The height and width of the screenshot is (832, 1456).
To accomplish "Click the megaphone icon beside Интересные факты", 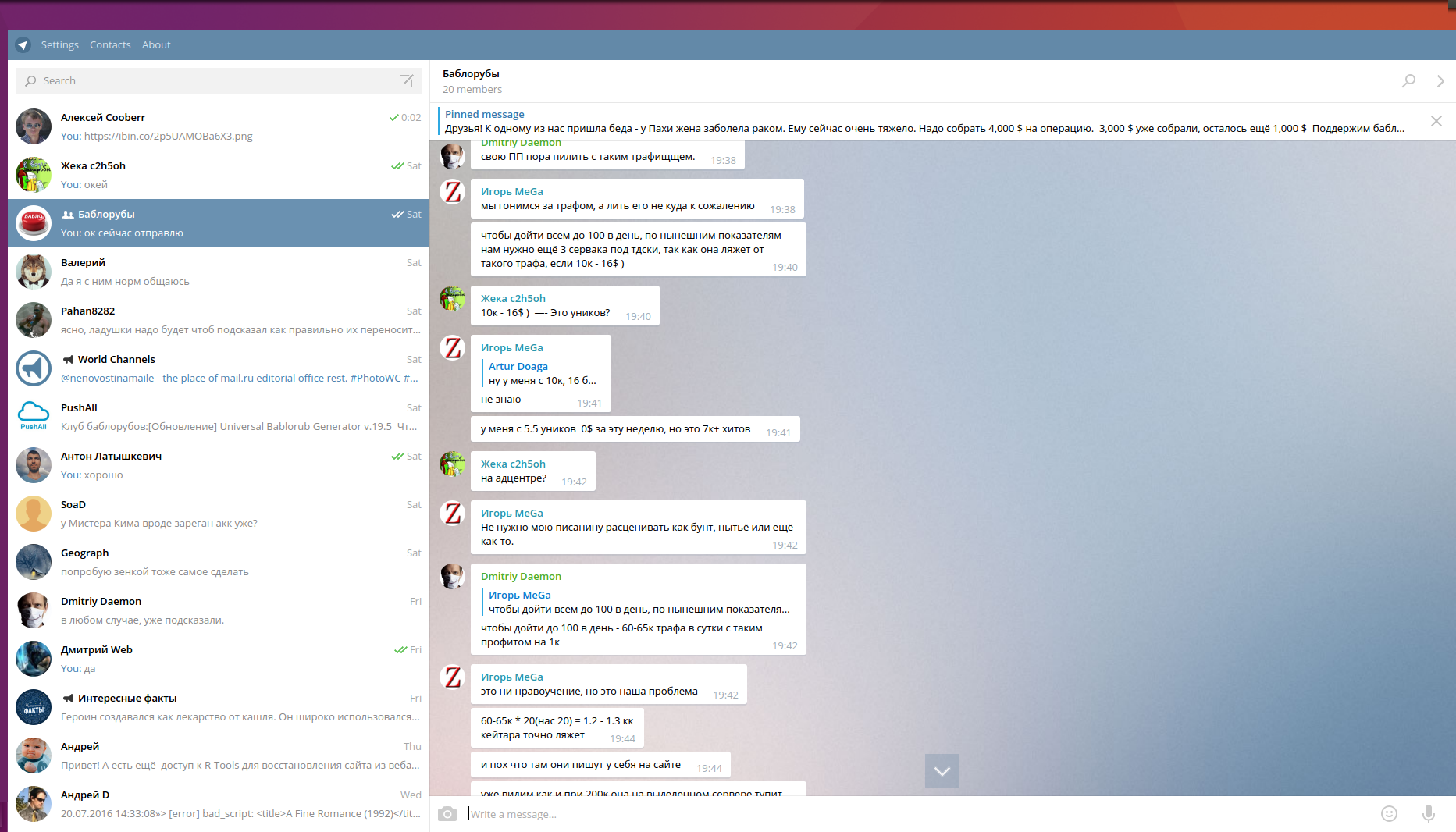I will (68, 699).
